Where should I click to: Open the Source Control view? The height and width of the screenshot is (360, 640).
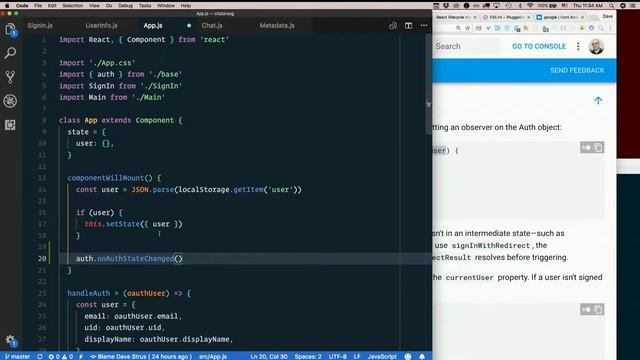10,77
